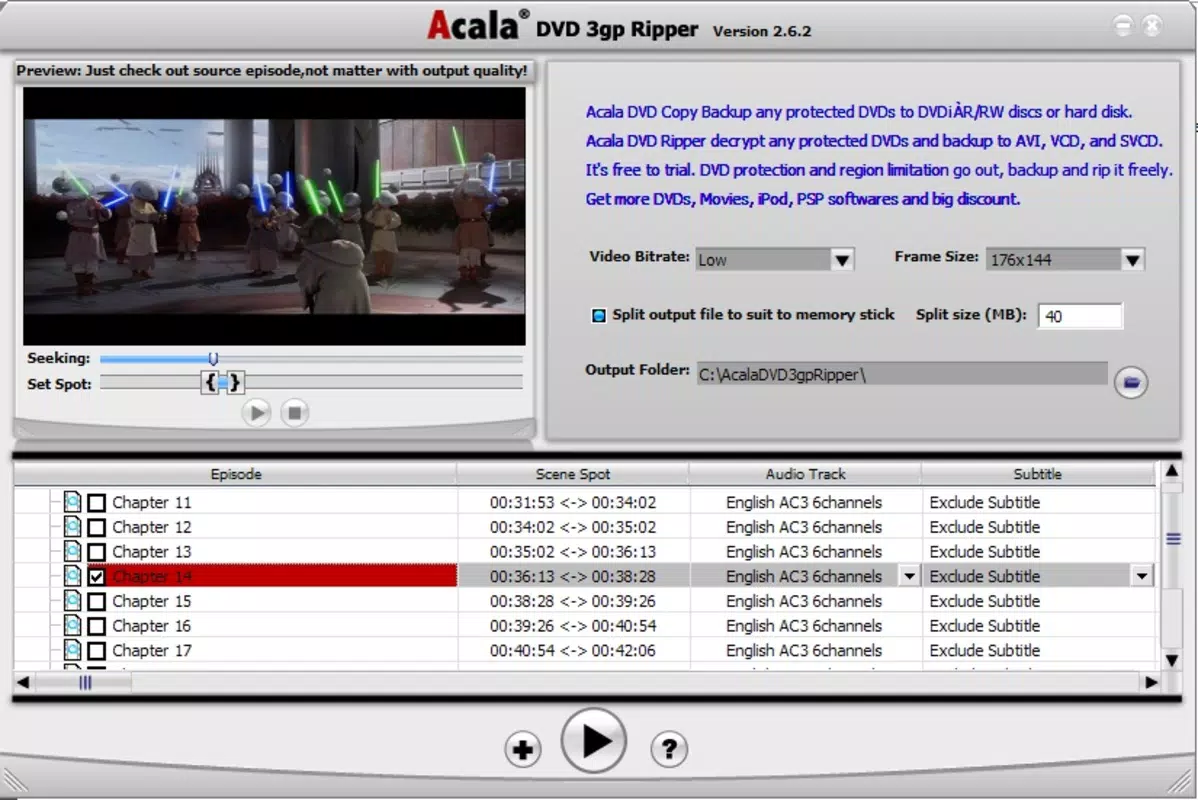Check the Chapter 16 checkbox
Image resolution: width=1198 pixels, height=800 pixels.
pyautogui.click(x=96, y=626)
